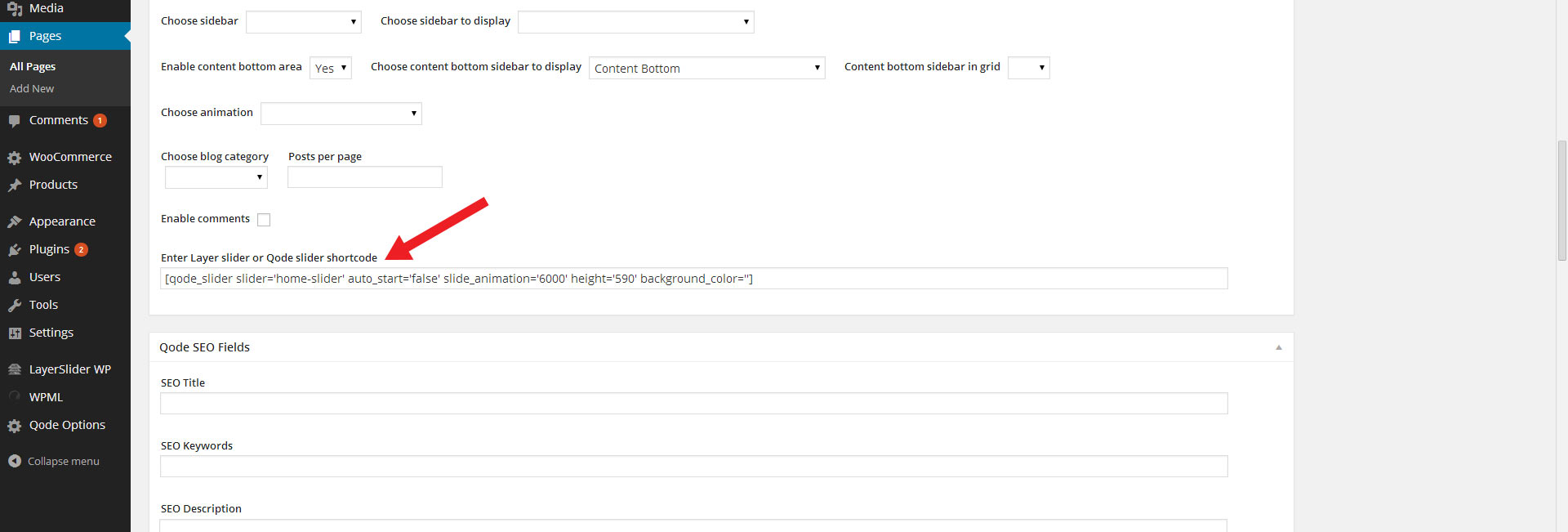This screenshot has width=1568, height=532.
Task: Click the Users person icon
Action: (14, 278)
